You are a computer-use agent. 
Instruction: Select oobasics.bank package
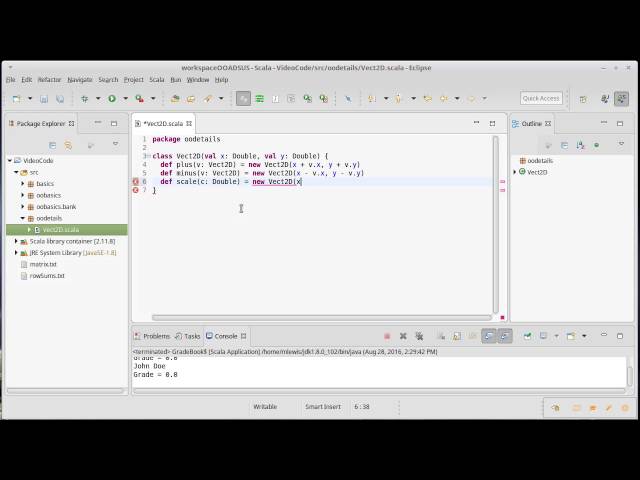coord(56,207)
